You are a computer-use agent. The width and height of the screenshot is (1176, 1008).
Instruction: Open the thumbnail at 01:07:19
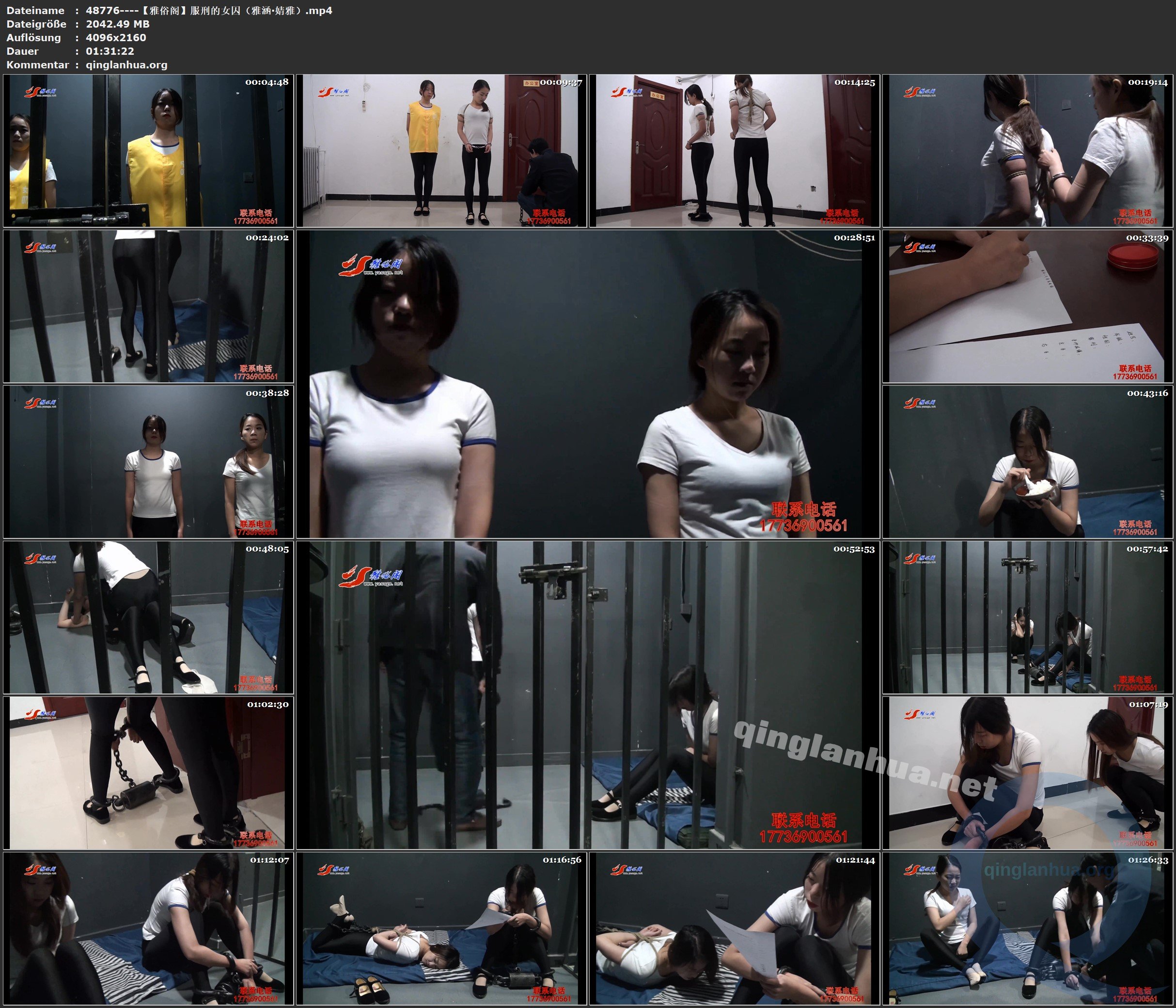1028,773
